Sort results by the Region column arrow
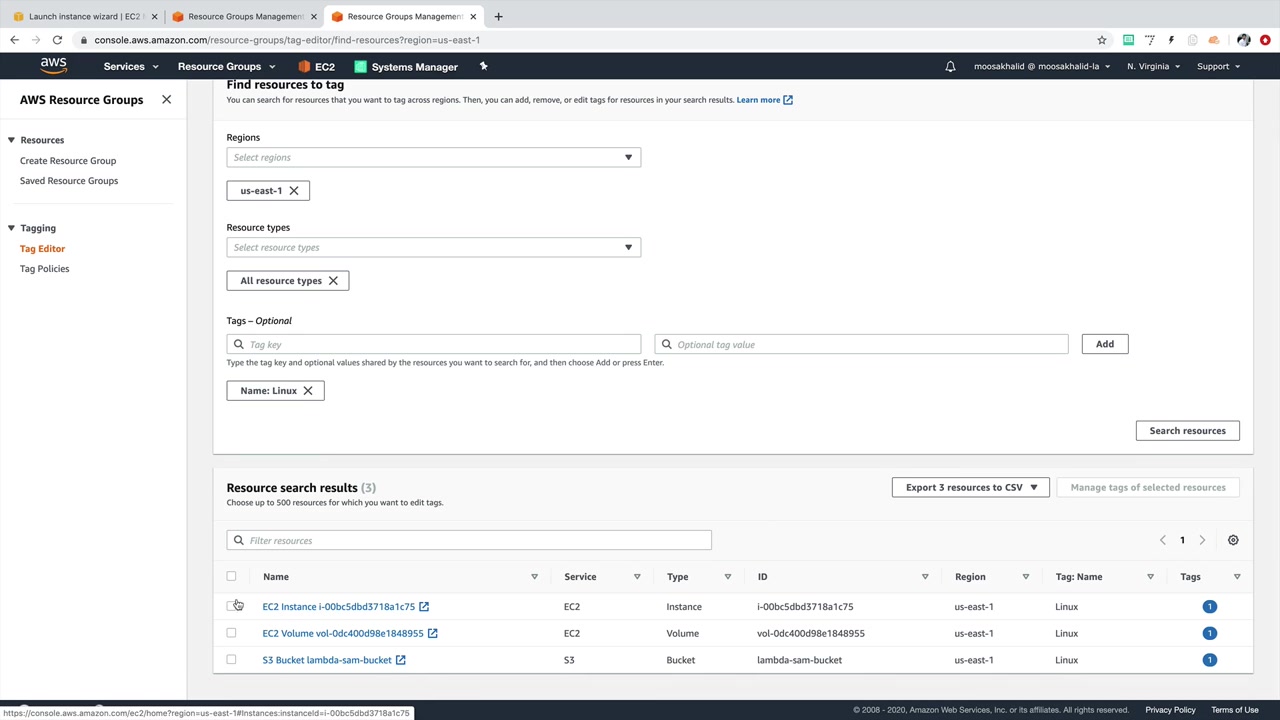The width and height of the screenshot is (1280, 720). [x=1026, y=577]
